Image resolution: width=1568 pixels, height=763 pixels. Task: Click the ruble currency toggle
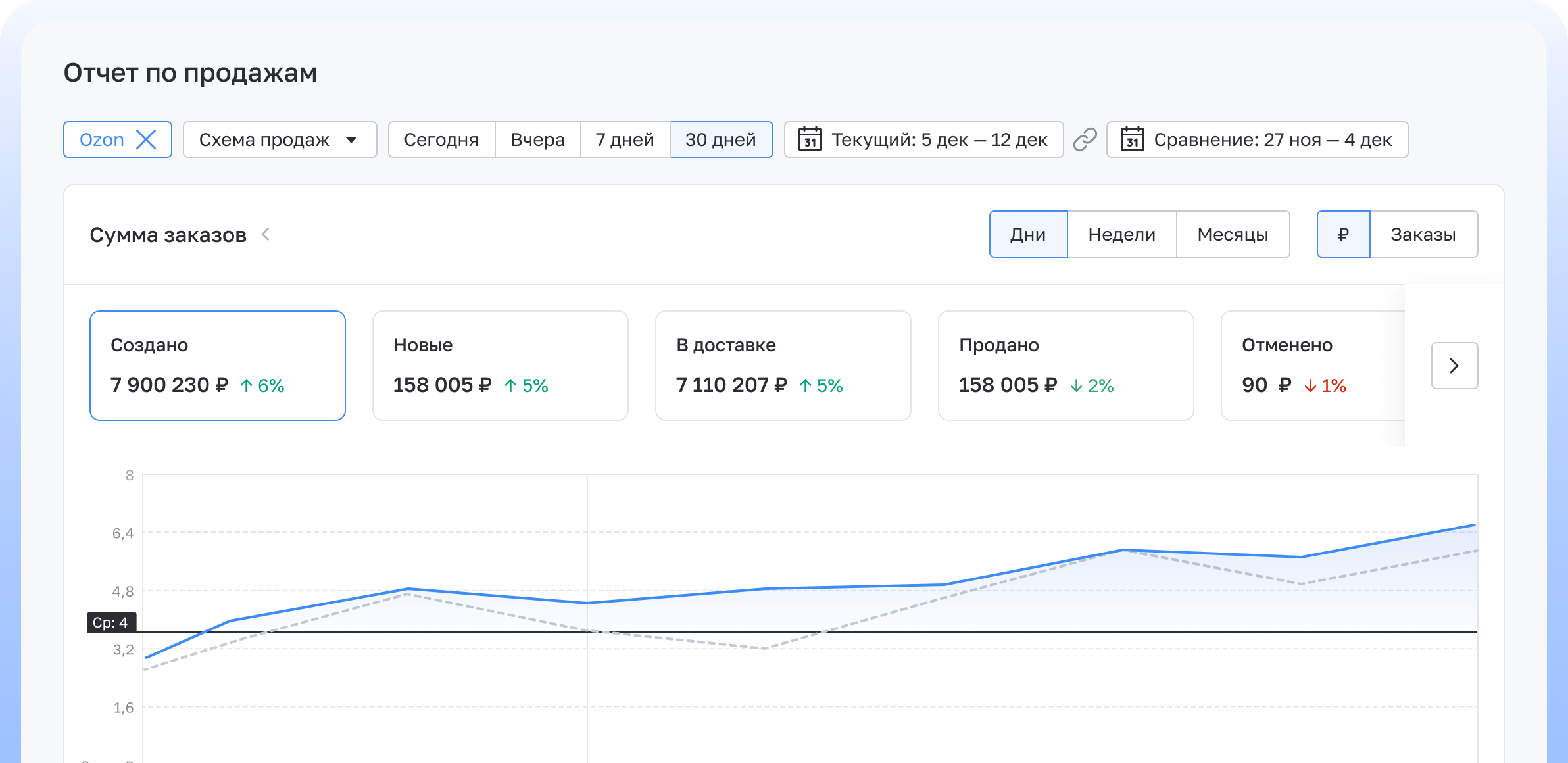click(1343, 234)
